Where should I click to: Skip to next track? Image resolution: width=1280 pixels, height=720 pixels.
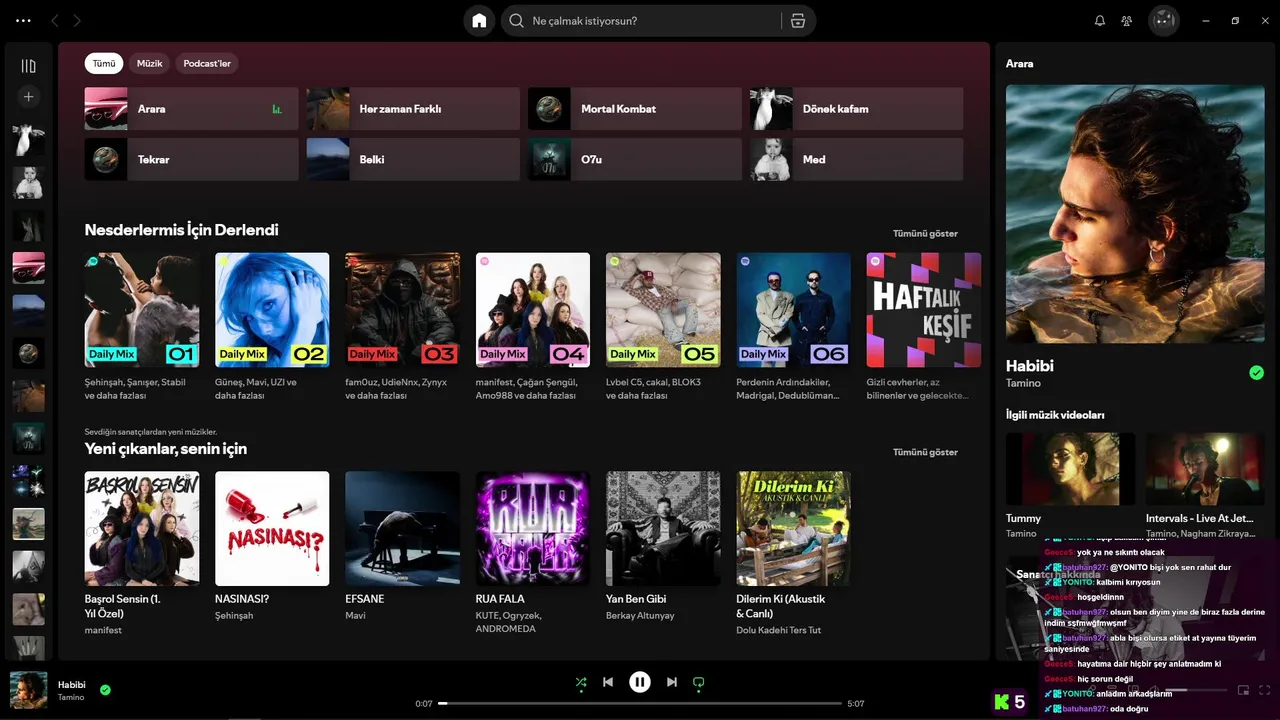(x=672, y=683)
